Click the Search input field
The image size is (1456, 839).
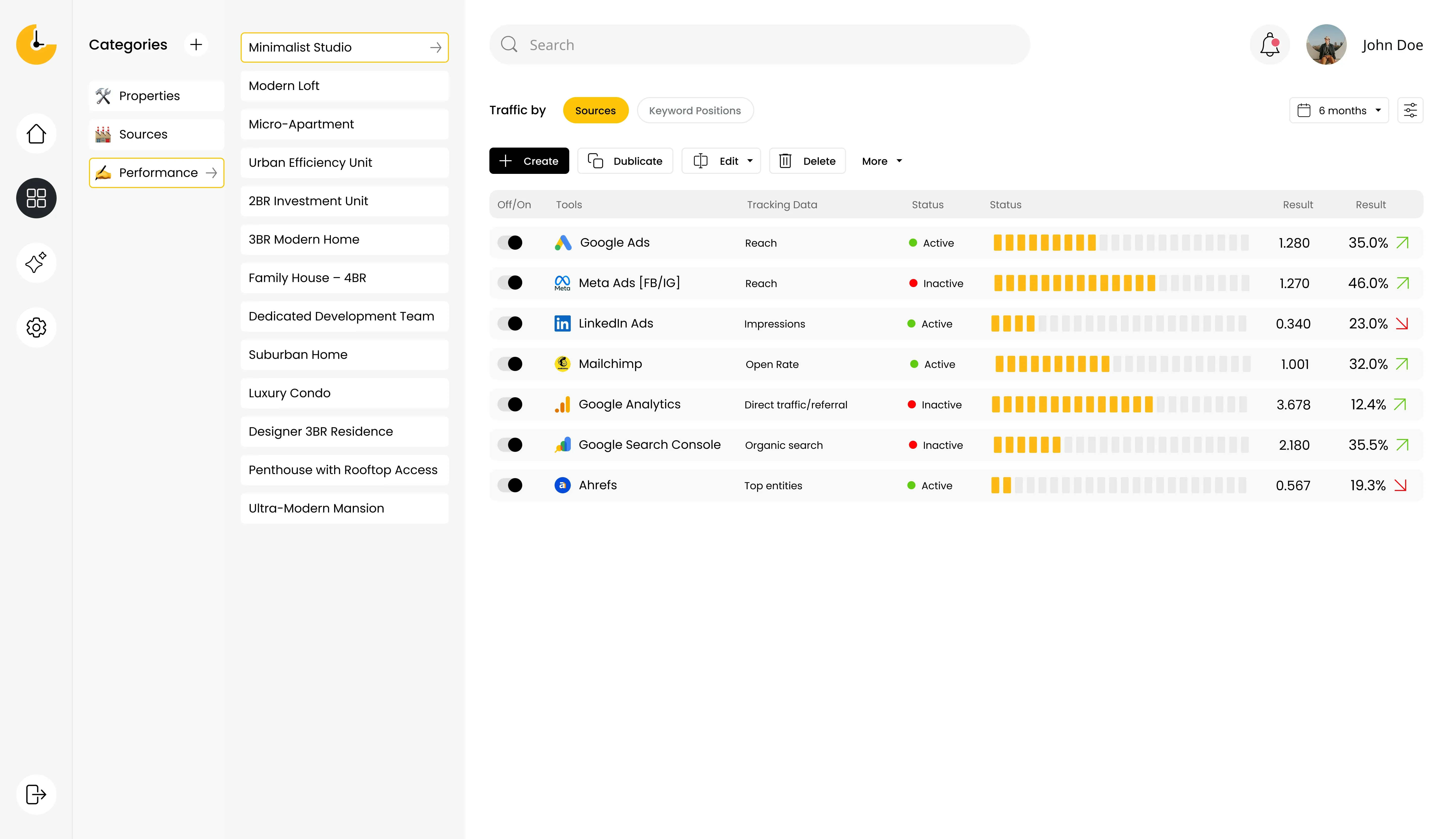pyautogui.click(x=759, y=45)
